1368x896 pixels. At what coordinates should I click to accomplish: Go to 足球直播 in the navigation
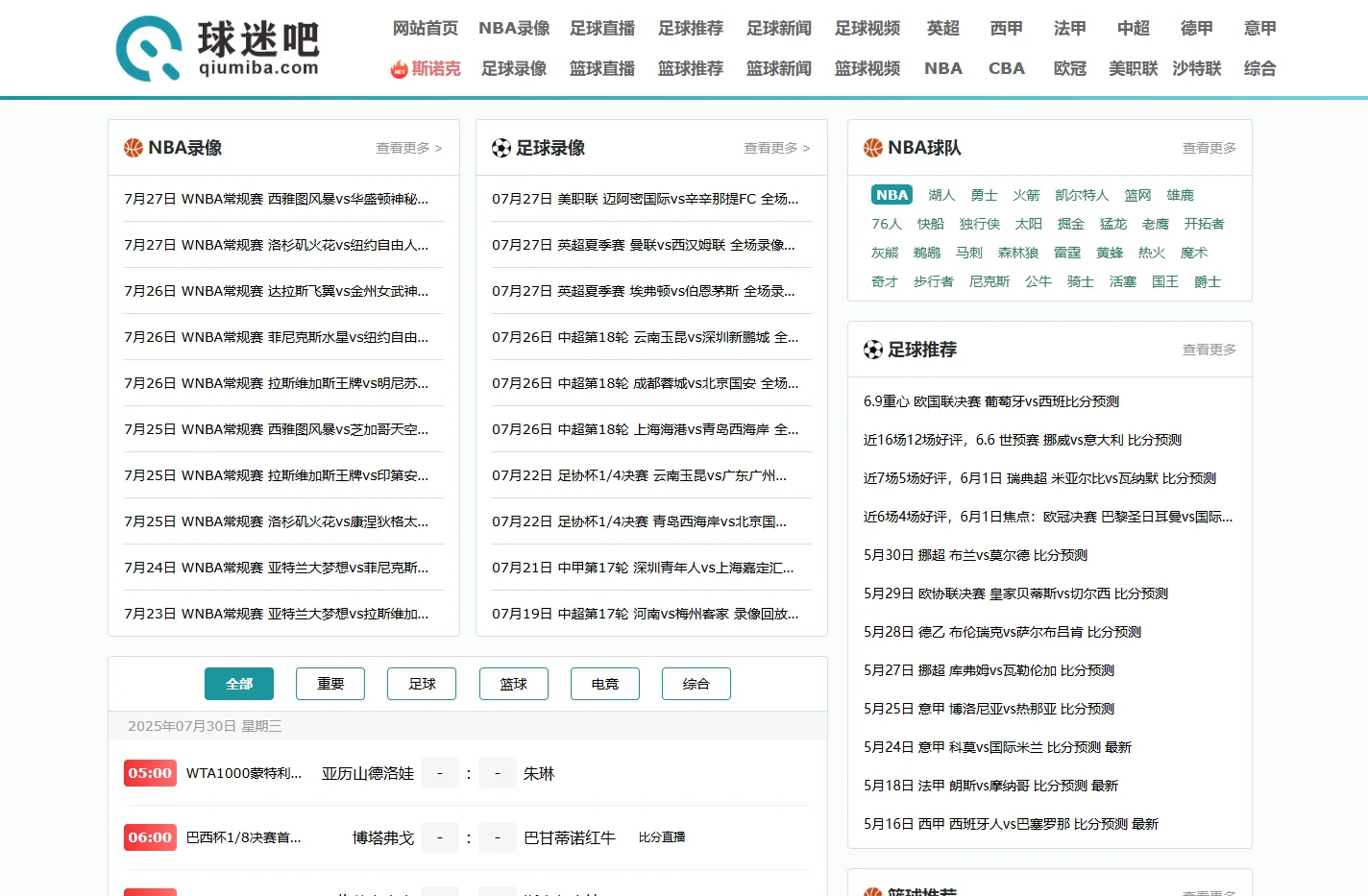point(602,29)
